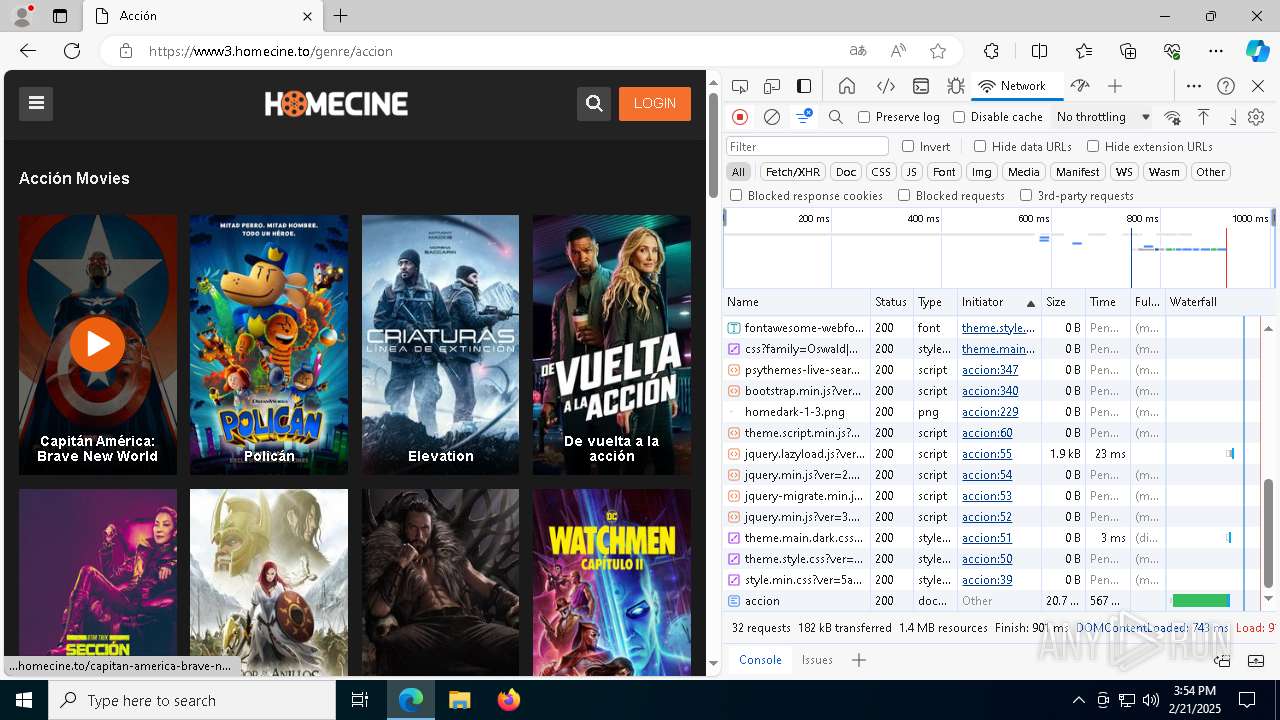Image resolution: width=1280 pixels, height=720 pixels.
Task: Open File Explorer from the taskbar
Action: pos(460,700)
